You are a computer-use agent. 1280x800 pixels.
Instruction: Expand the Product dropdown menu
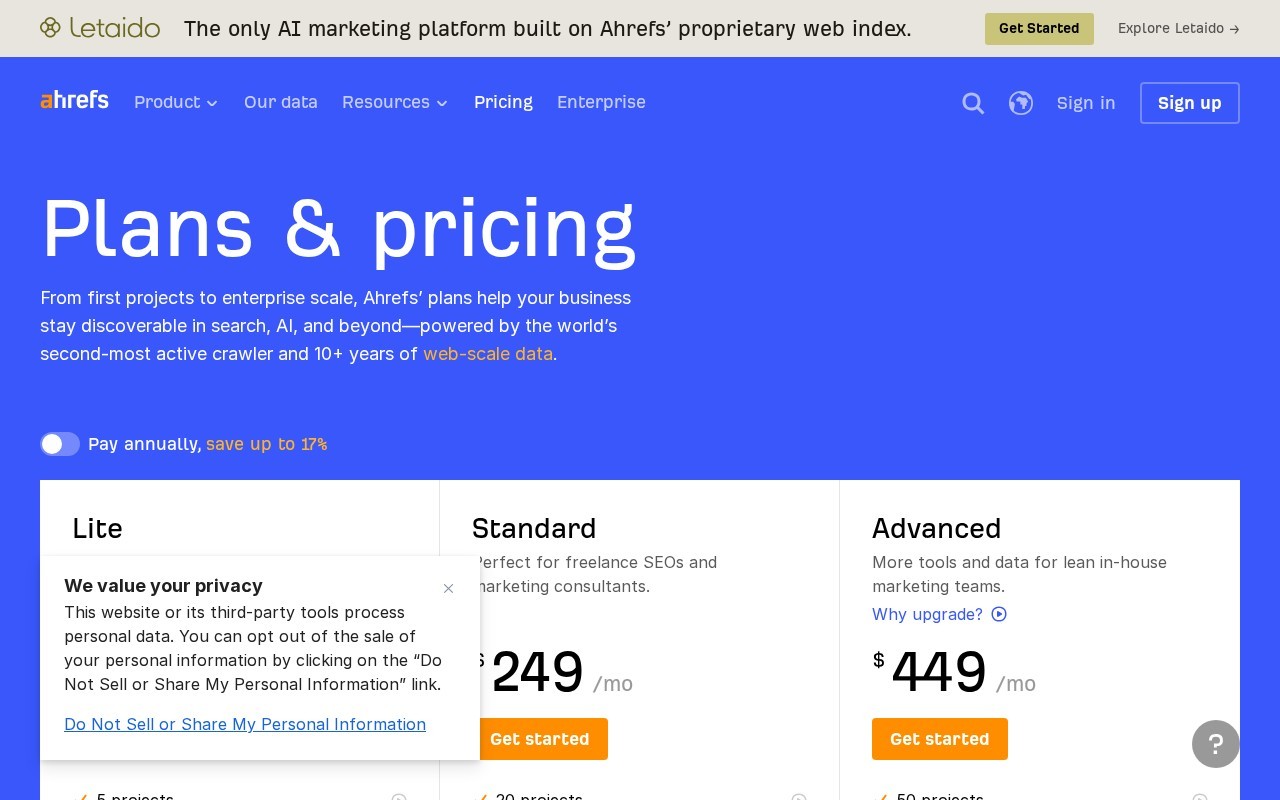(x=176, y=102)
